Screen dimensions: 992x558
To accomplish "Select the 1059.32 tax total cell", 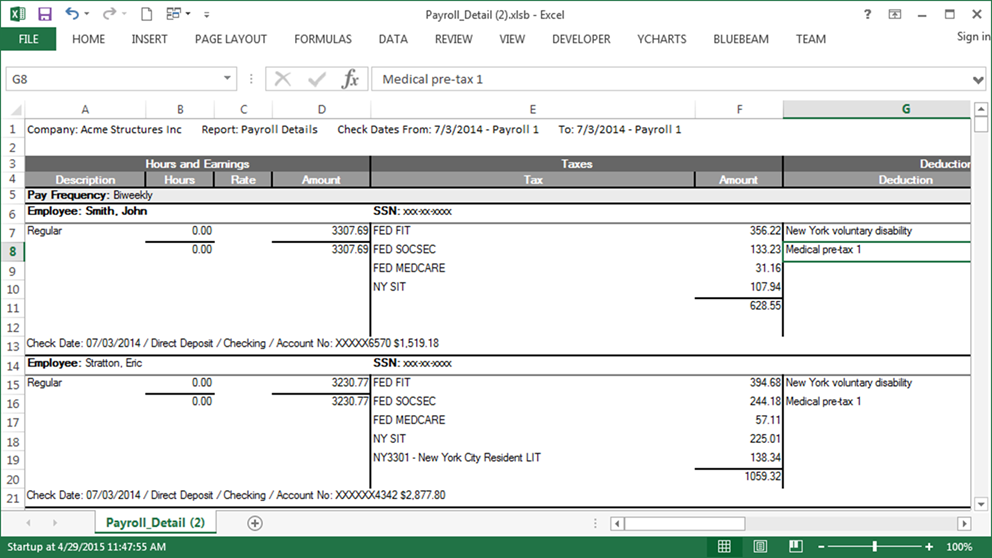I will [739, 476].
